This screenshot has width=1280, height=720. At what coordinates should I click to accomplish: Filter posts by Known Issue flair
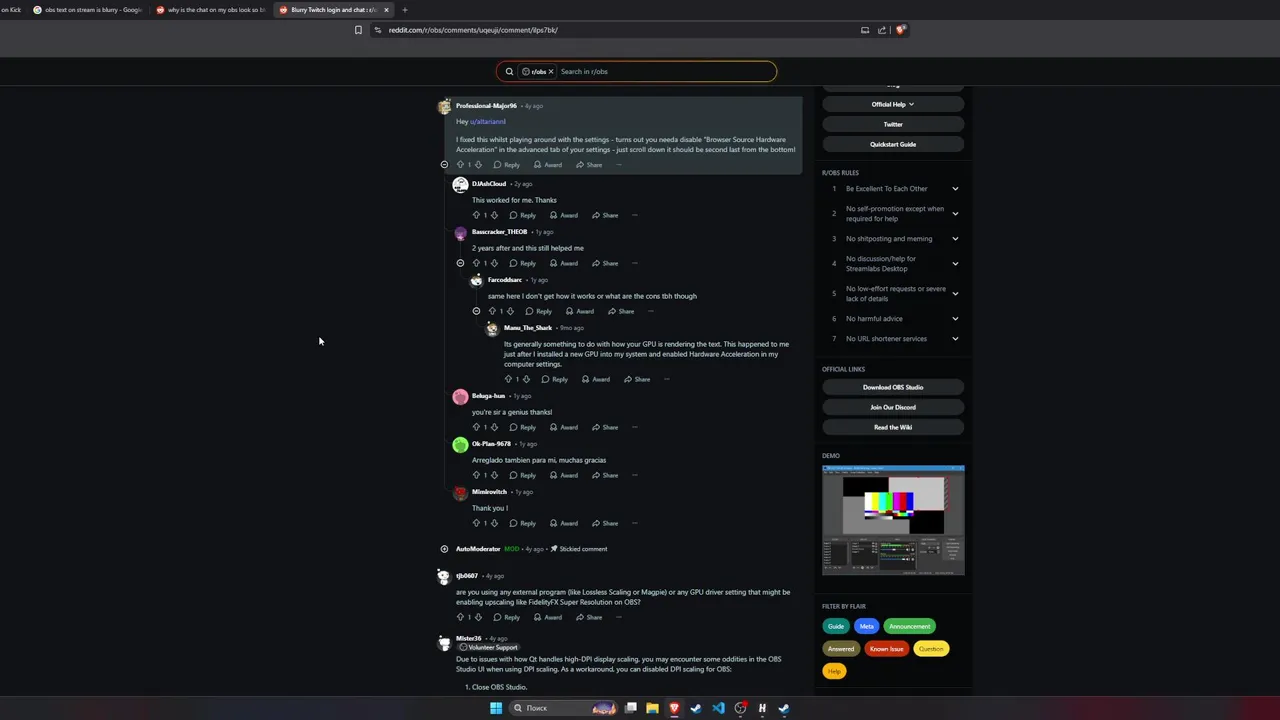pyautogui.click(x=886, y=649)
